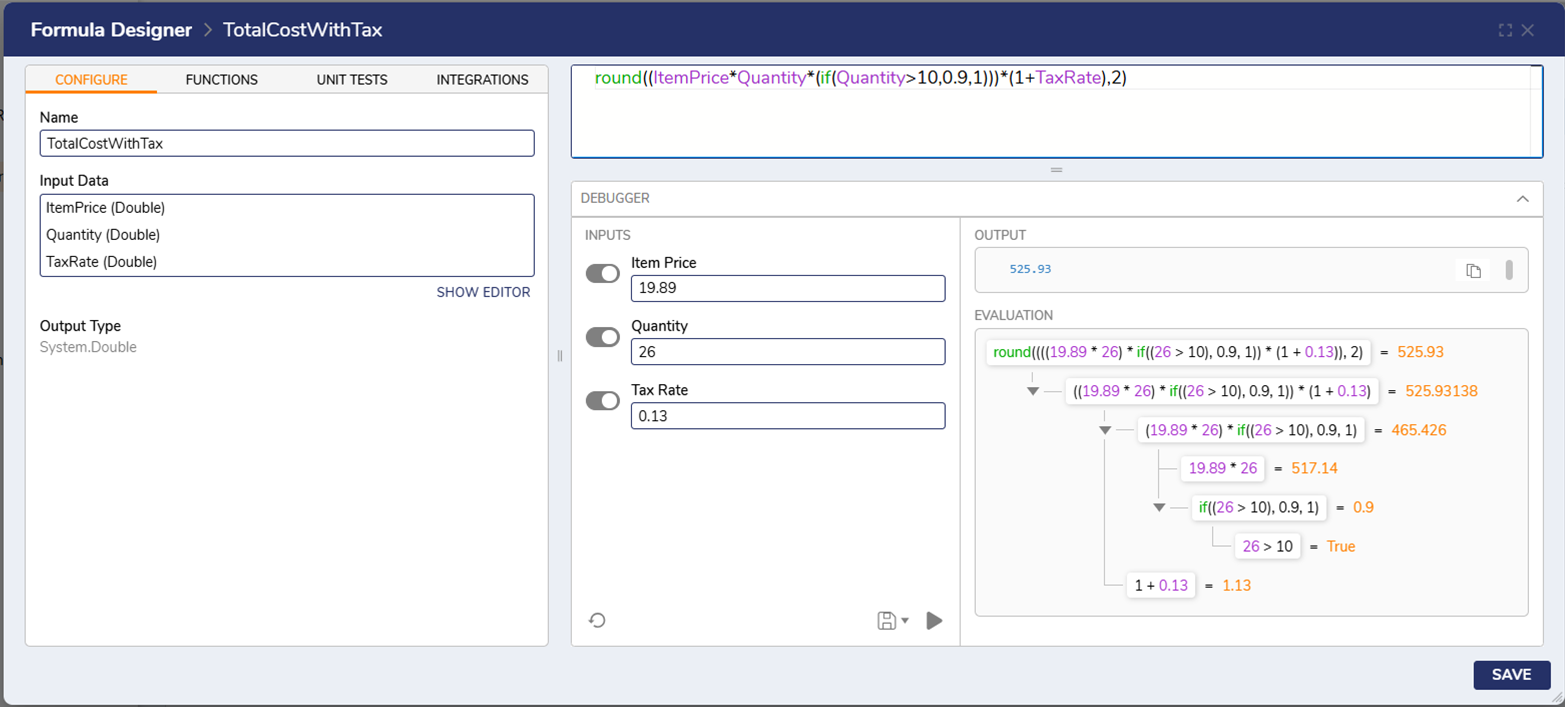Screen dimensions: 1565x707
Task: Switch to the Functions tab
Action: click(x=221, y=80)
